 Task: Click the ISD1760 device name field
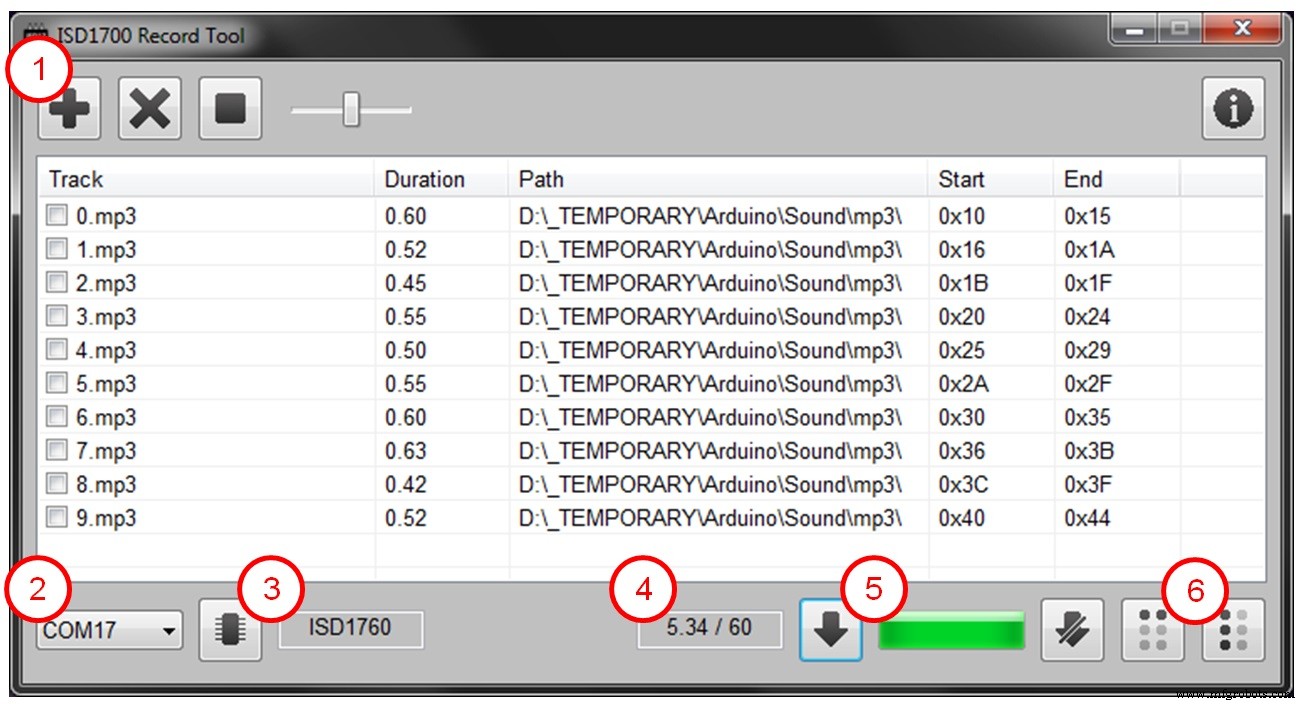352,630
